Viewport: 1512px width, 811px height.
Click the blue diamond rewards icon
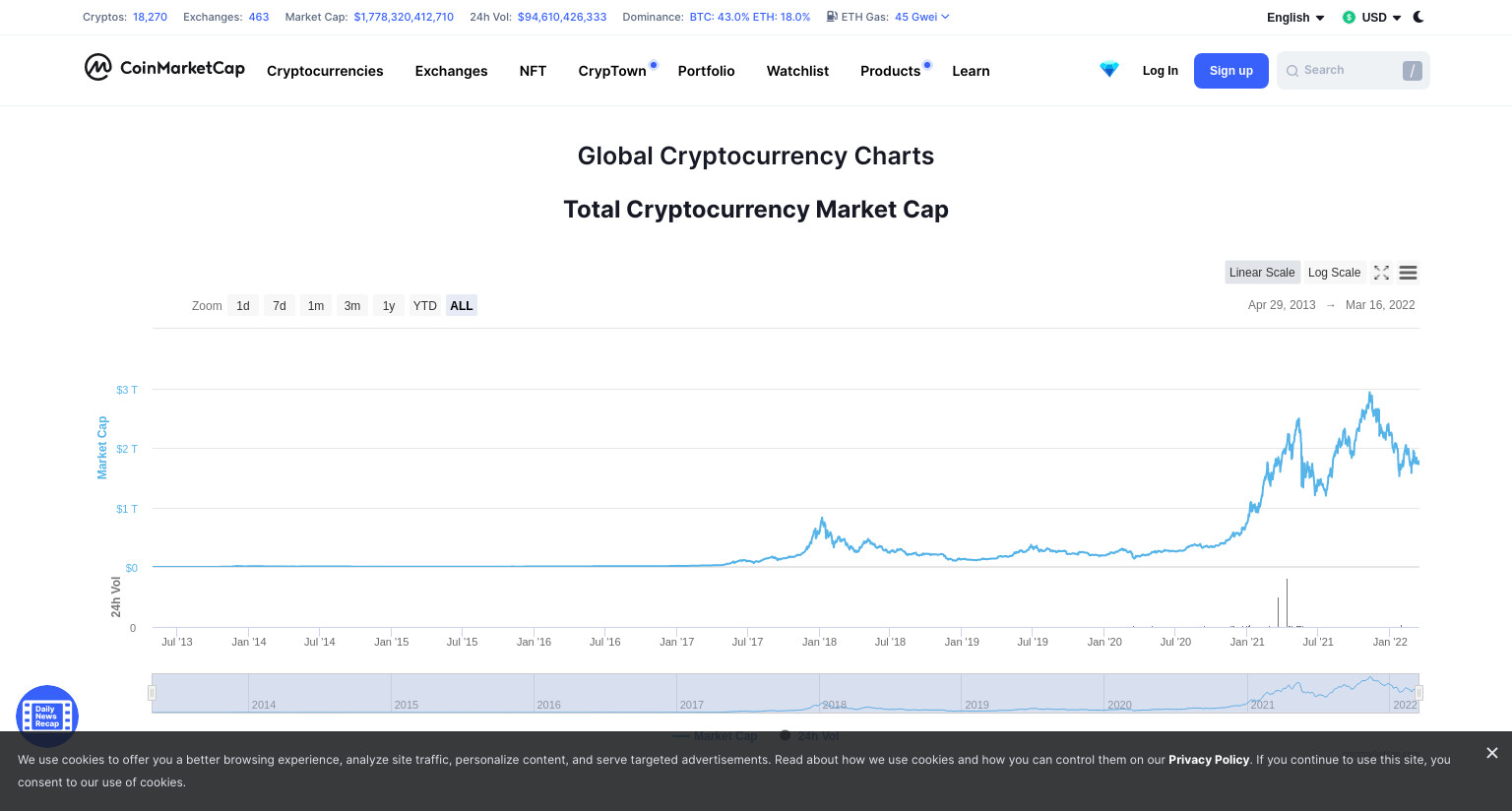point(1109,70)
